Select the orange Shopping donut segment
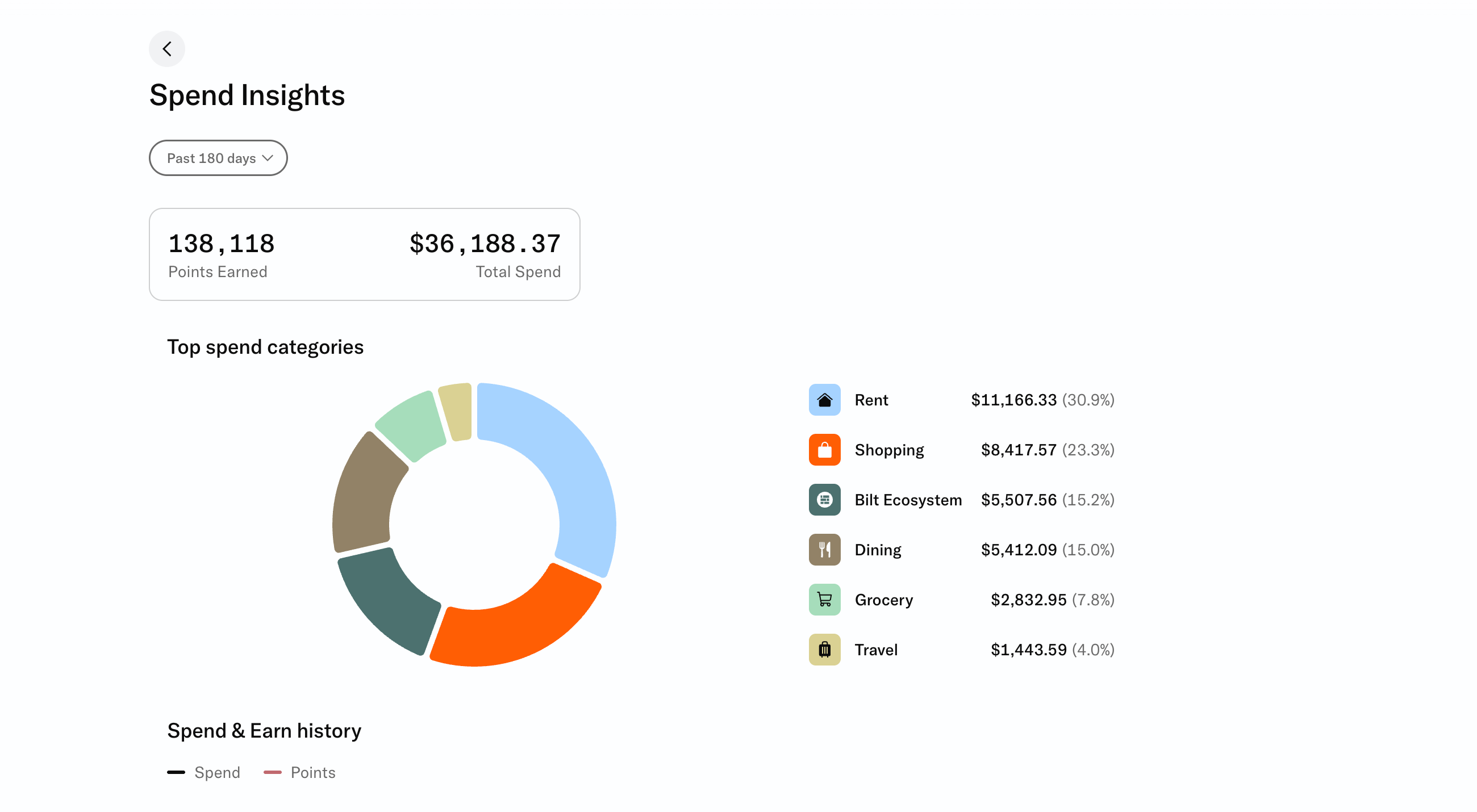Screen dimensions: 1477x812 (x=519, y=627)
